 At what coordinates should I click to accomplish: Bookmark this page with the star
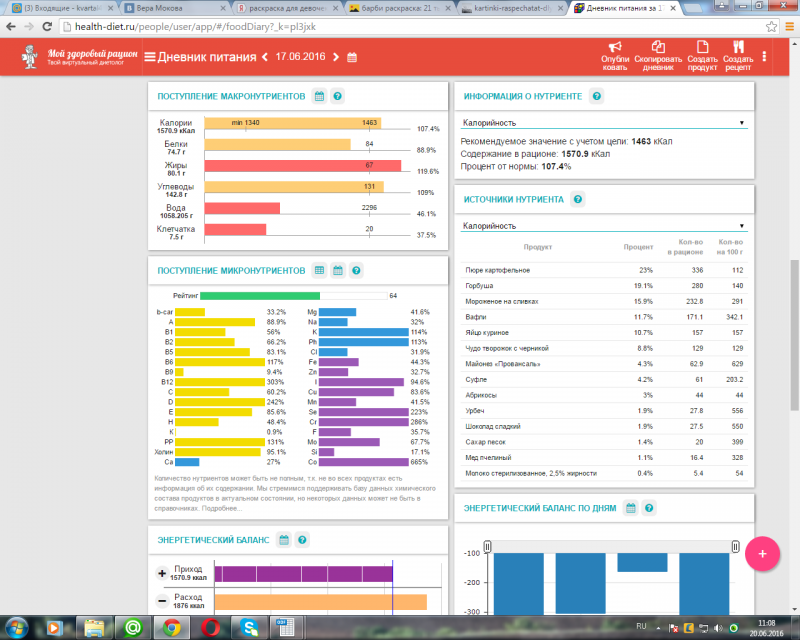pos(771,27)
